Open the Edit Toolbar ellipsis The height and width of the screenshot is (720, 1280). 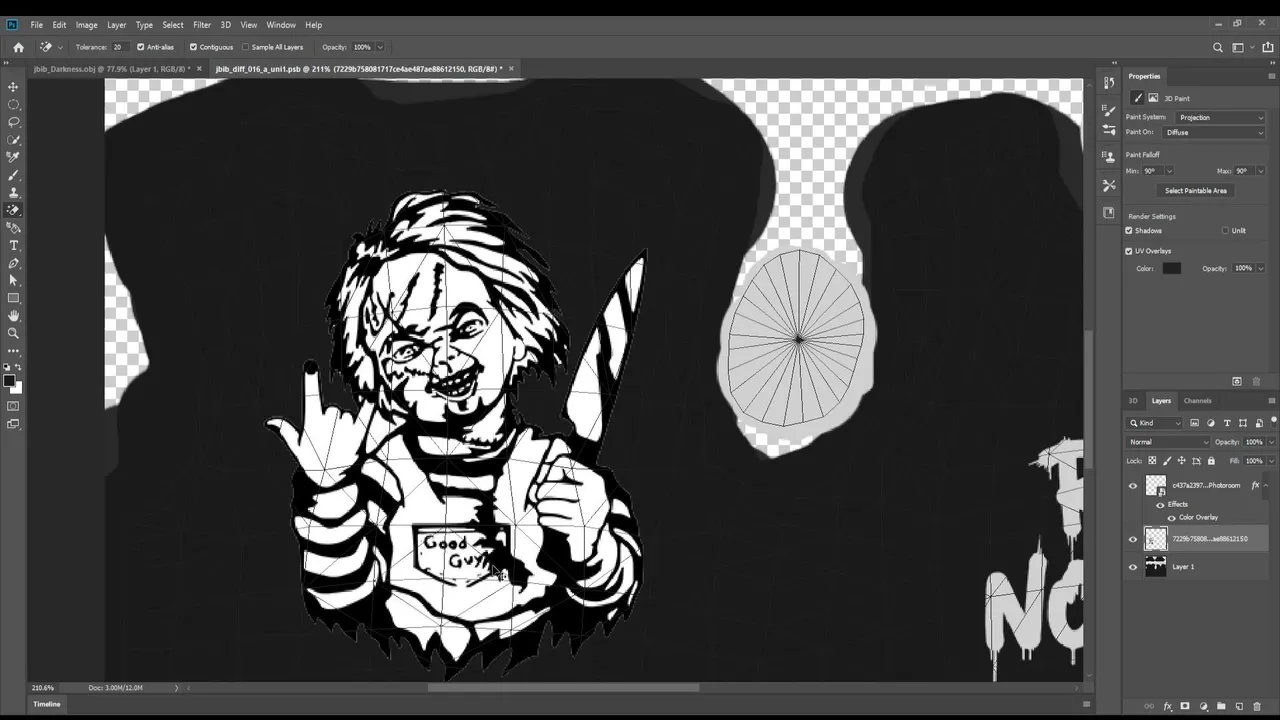14,351
